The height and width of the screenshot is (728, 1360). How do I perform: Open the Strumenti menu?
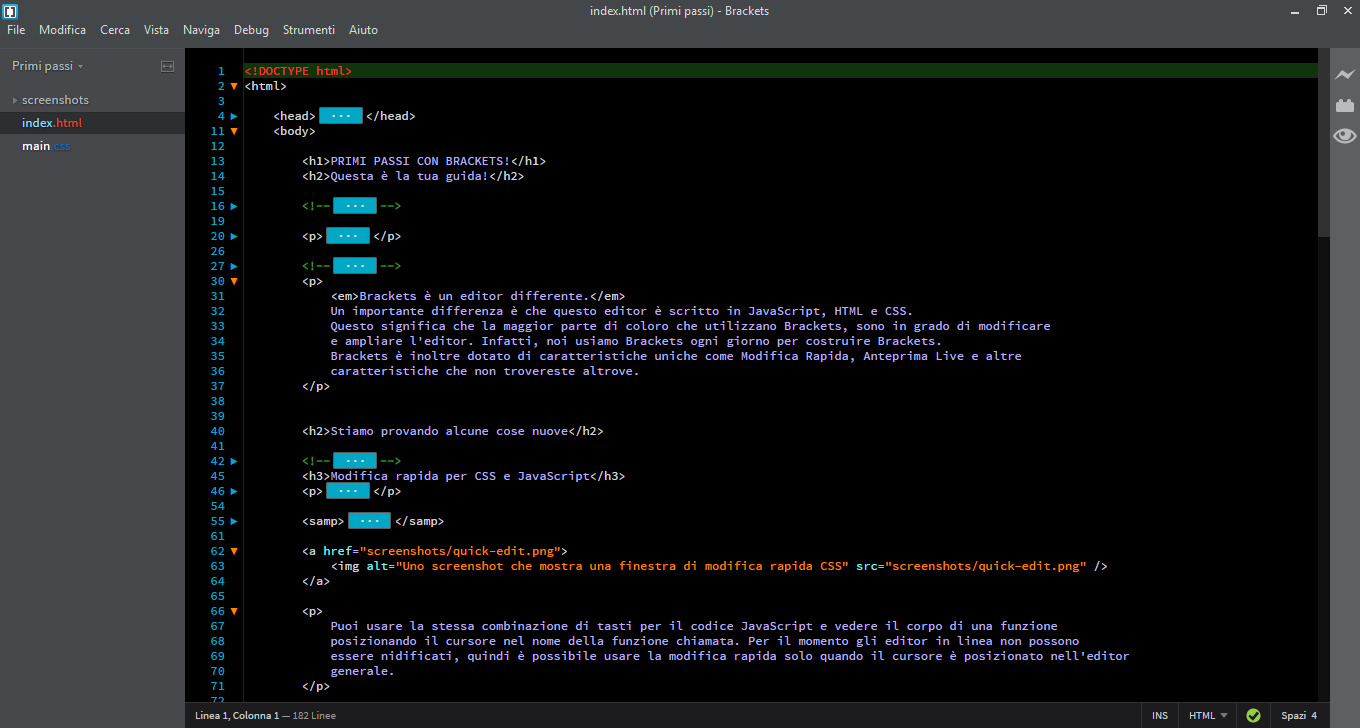[x=308, y=30]
